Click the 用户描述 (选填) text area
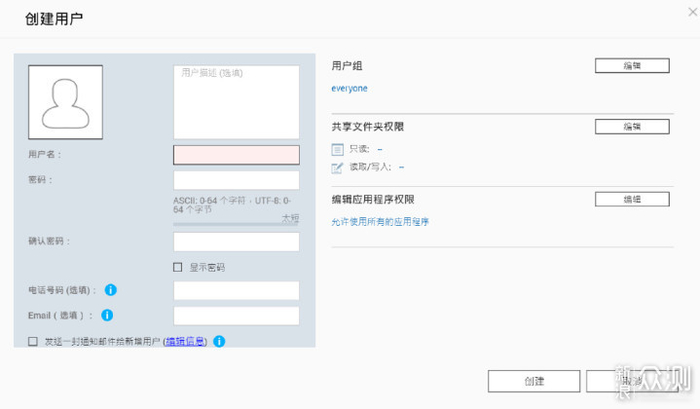 pyautogui.click(x=236, y=102)
